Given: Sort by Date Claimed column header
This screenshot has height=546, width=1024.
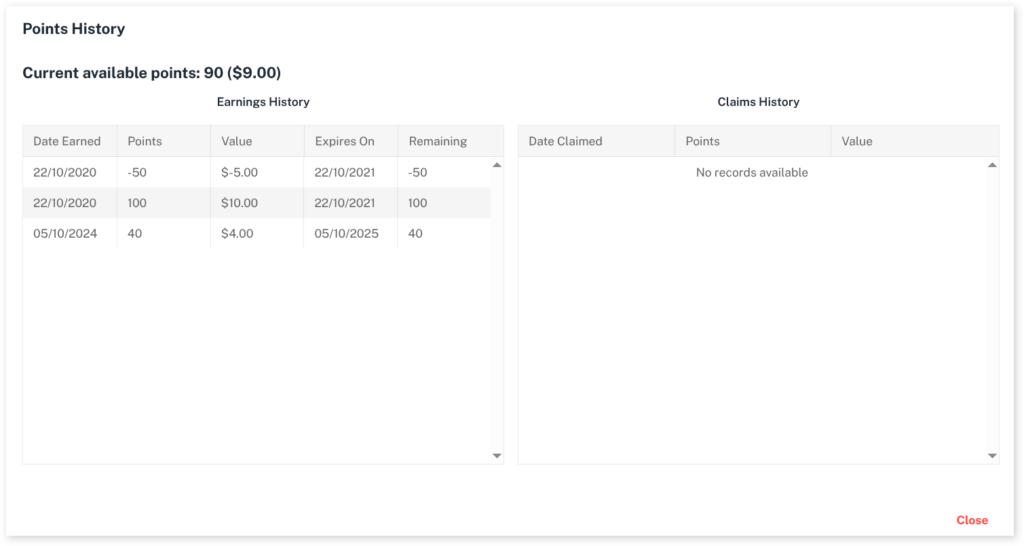Looking at the screenshot, I should pos(565,141).
